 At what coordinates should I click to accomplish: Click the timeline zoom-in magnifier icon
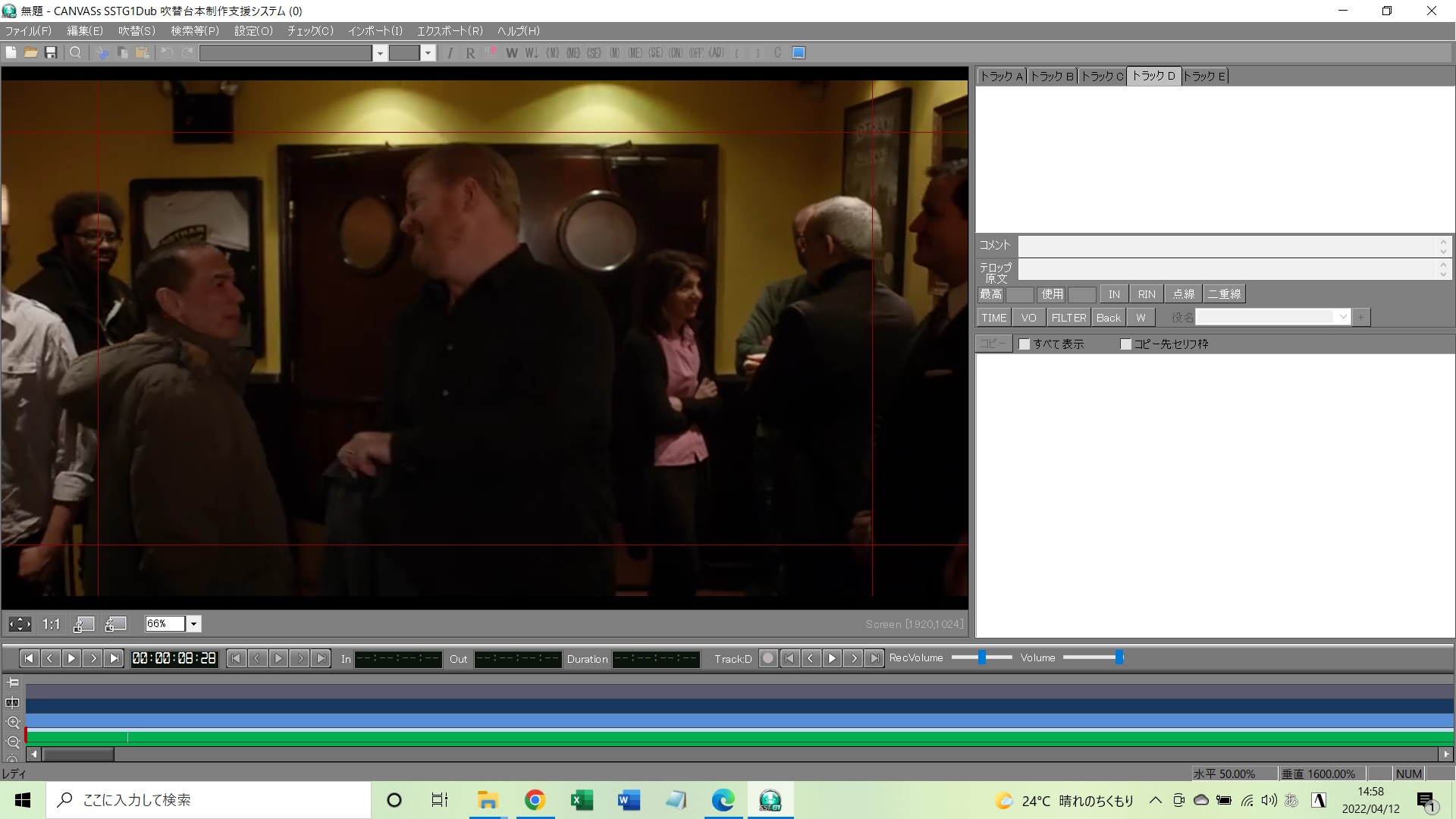(x=13, y=723)
